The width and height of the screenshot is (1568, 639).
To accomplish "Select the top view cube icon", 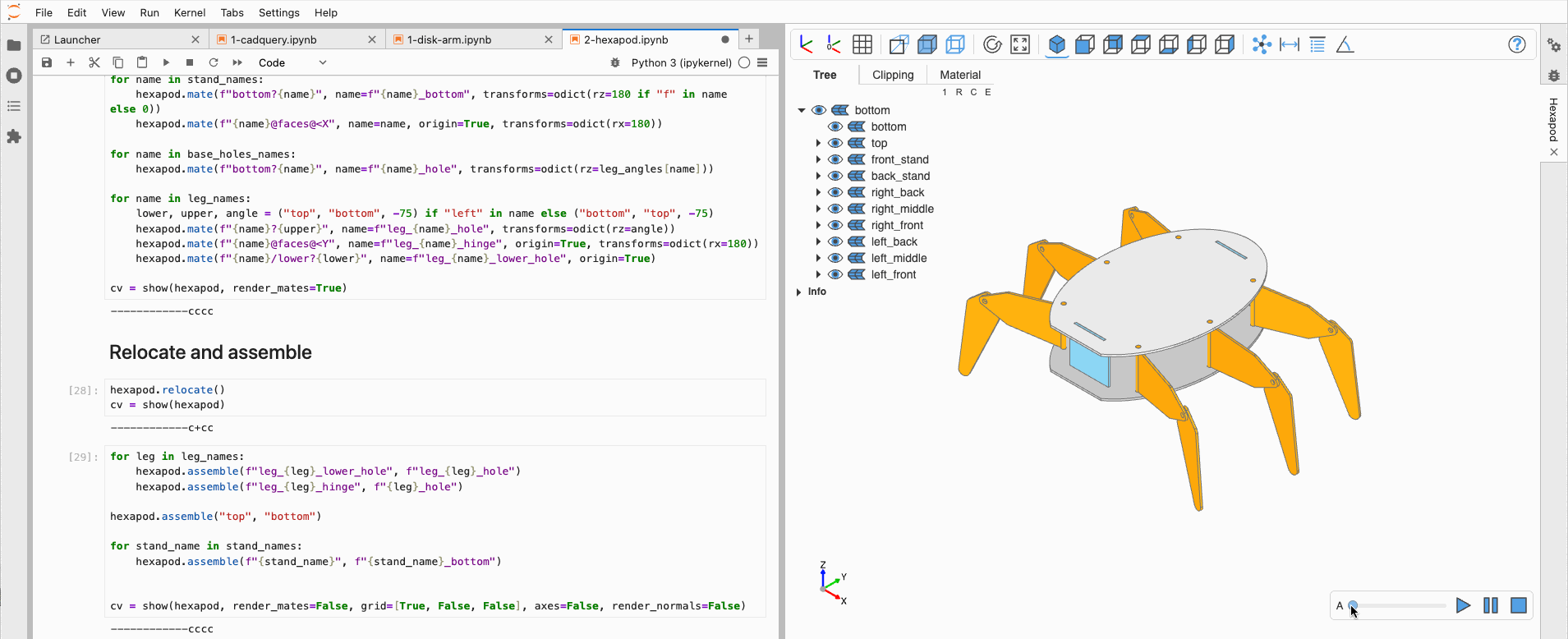I will coord(1141,44).
